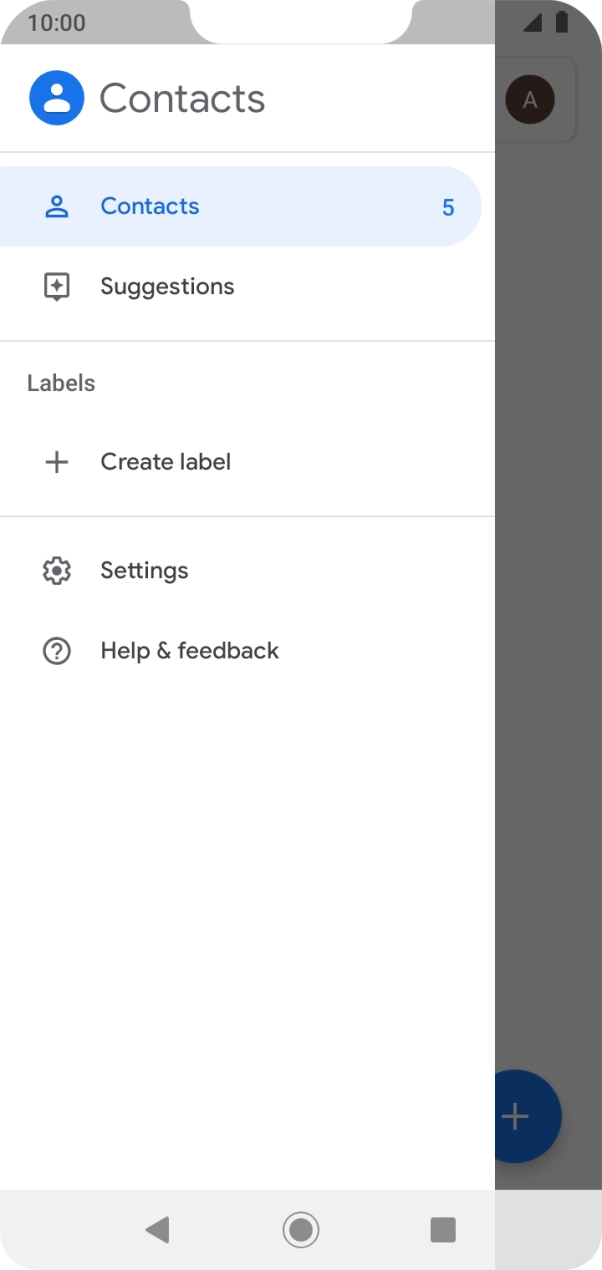Viewport: 602px width, 1270px height.
Task: Click the contact count number 5
Action: (x=448, y=208)
